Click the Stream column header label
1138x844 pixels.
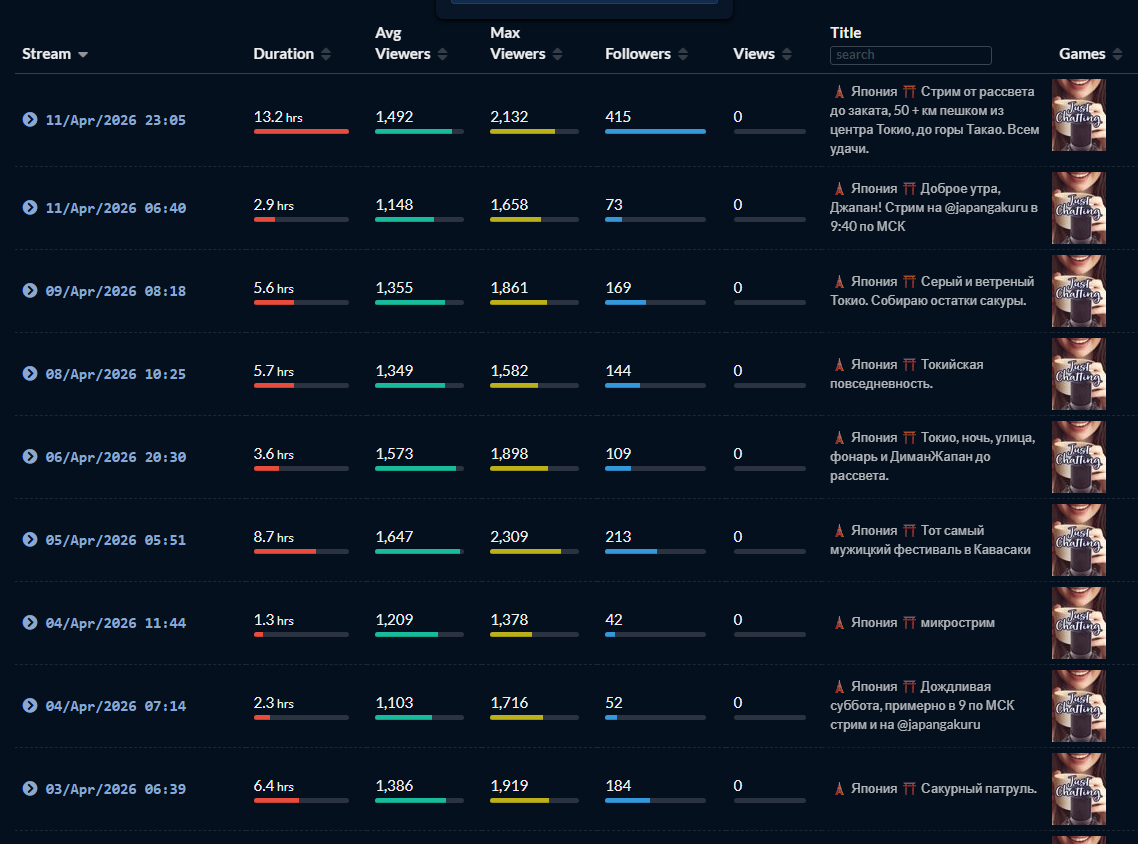[46, 54]
